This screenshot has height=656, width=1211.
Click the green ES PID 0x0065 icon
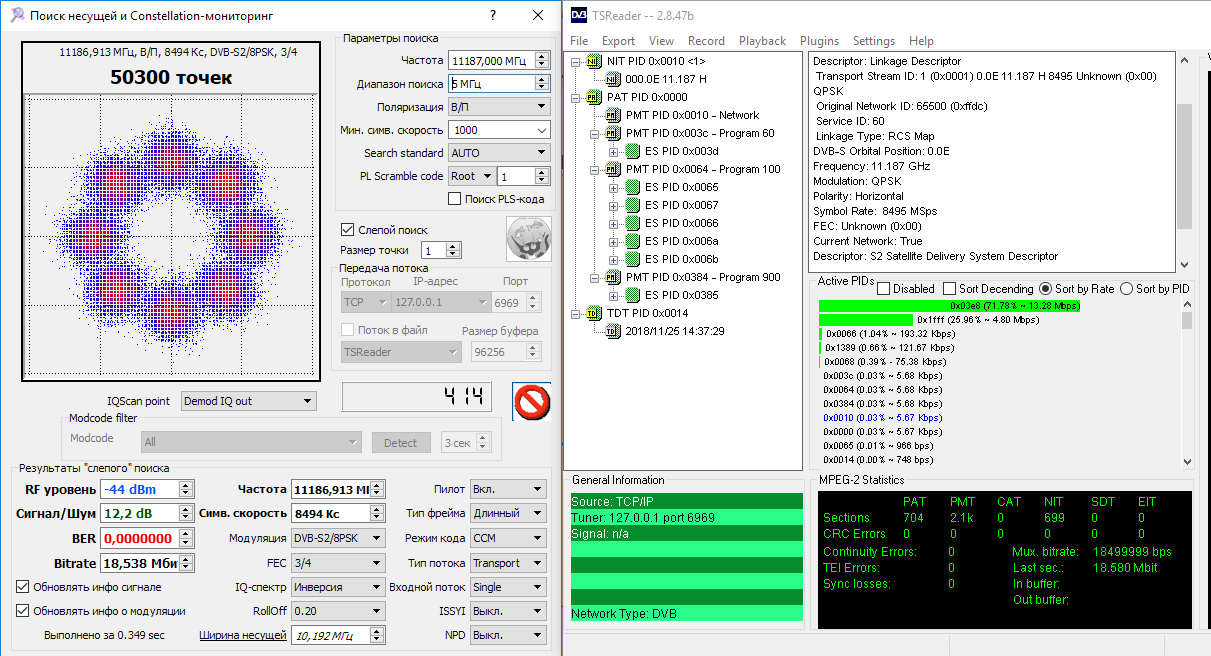pyautogui.click(x=632, y=187)
